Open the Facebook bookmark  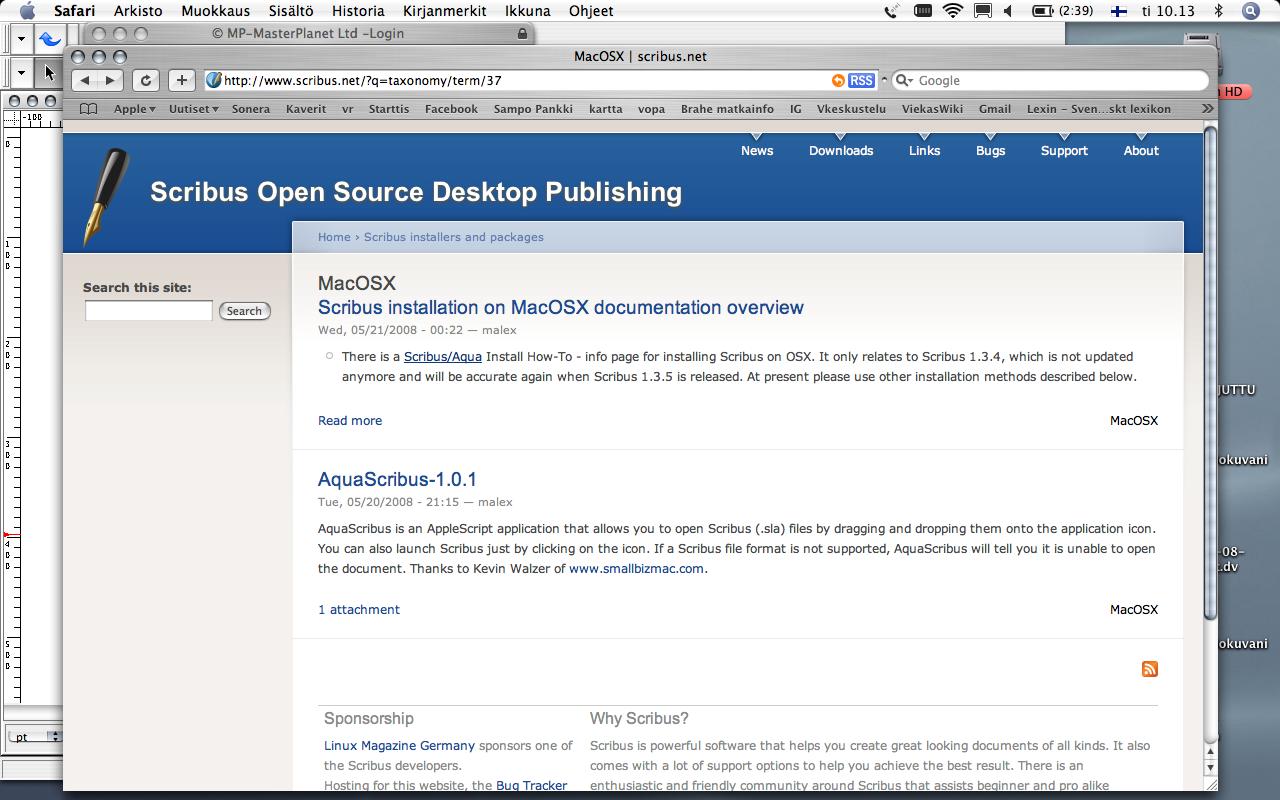[x=451, y=109]
